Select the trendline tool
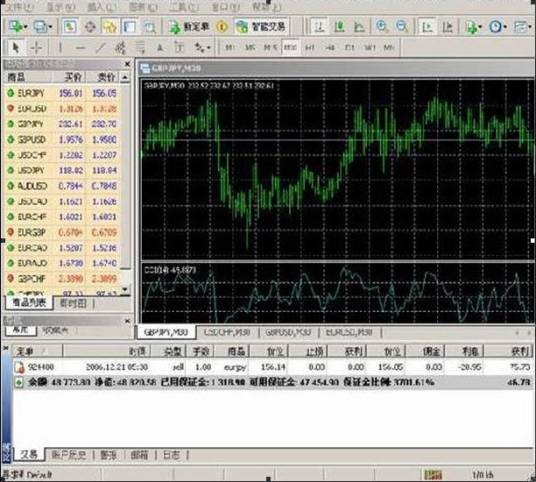The image size is (536, 482). coord(100,48)
